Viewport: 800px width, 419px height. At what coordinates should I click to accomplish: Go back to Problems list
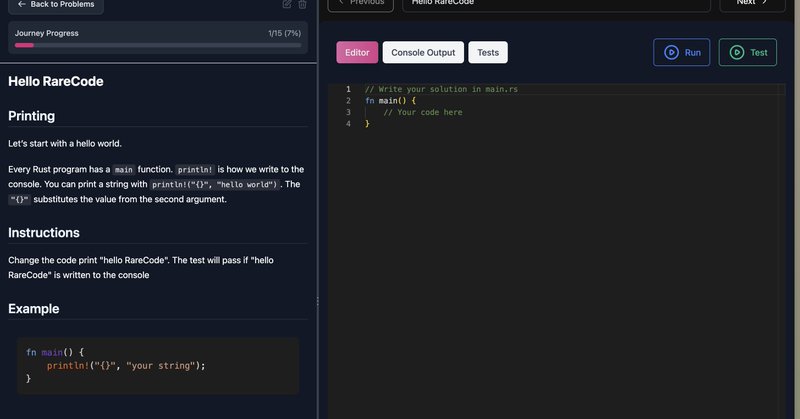click(x=56, y=5)
